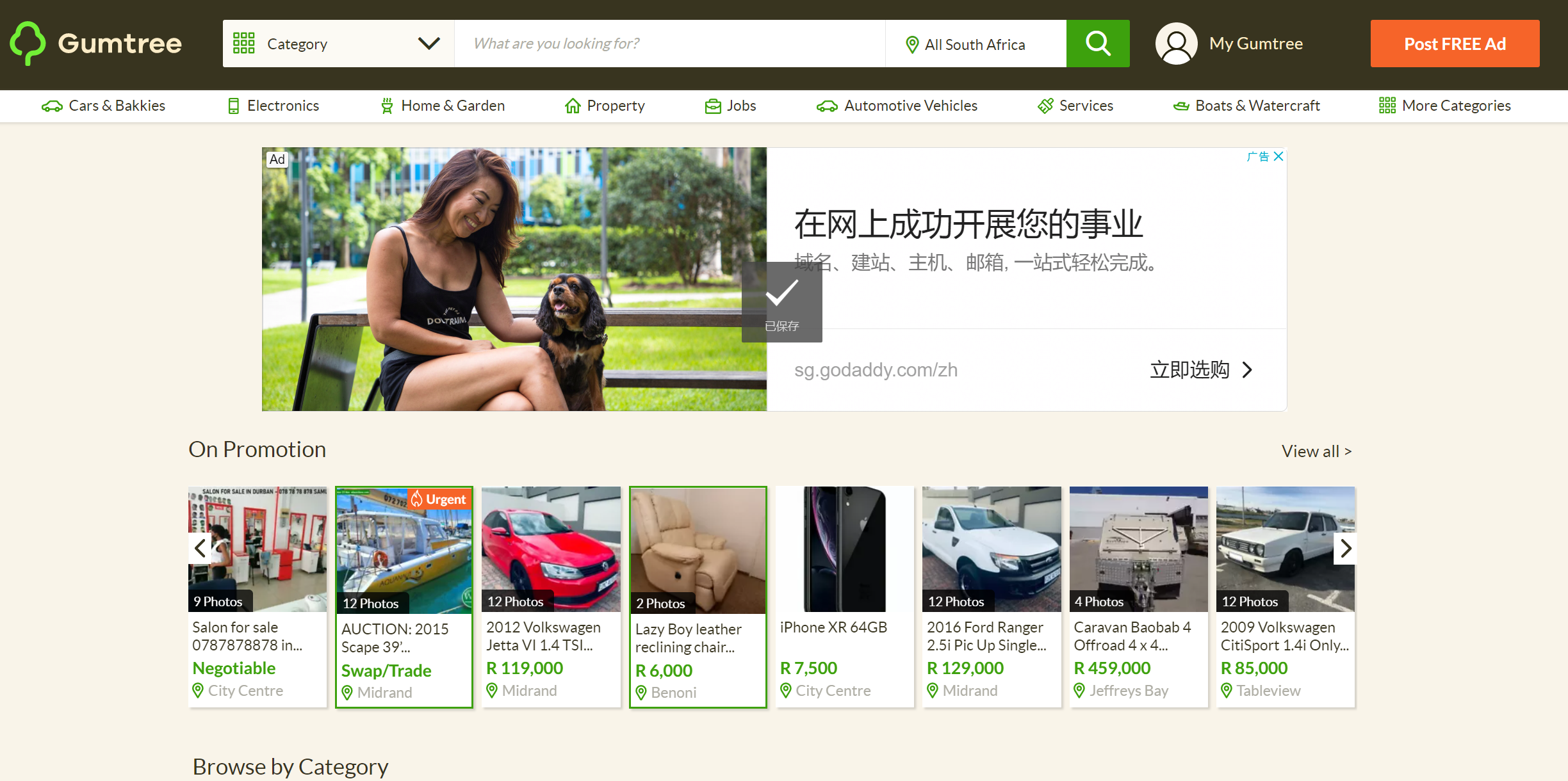The height and width of the screenshot is (781, 1568).
Task: Click the location pin next to Tableview
Action: click(x=1226, y=691)
